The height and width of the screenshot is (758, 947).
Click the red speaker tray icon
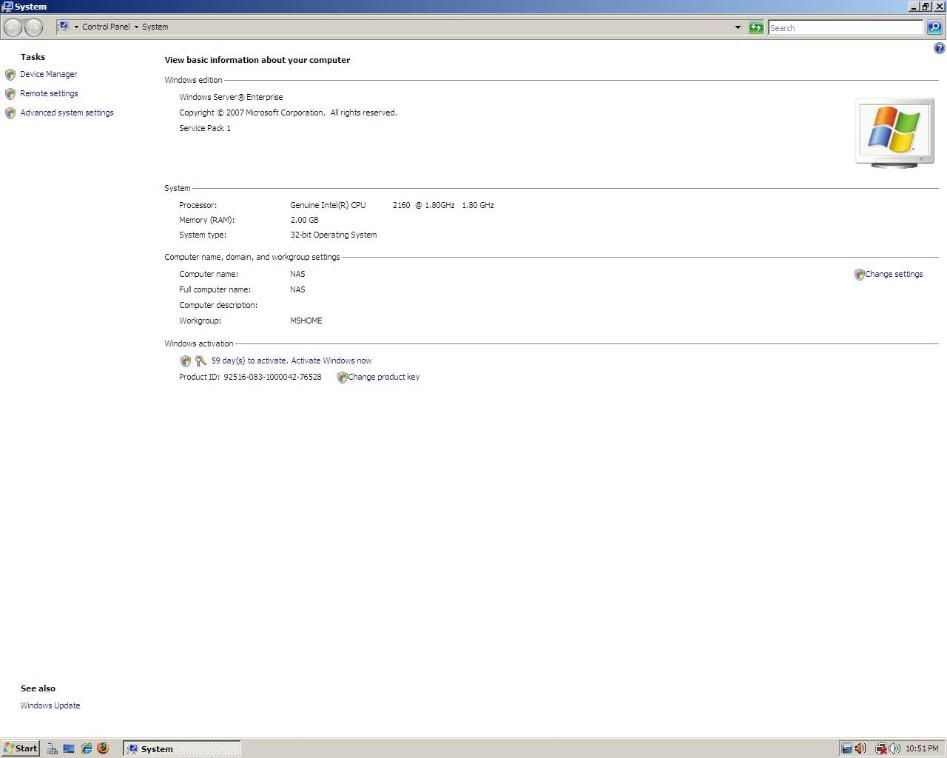pos(861,749)
